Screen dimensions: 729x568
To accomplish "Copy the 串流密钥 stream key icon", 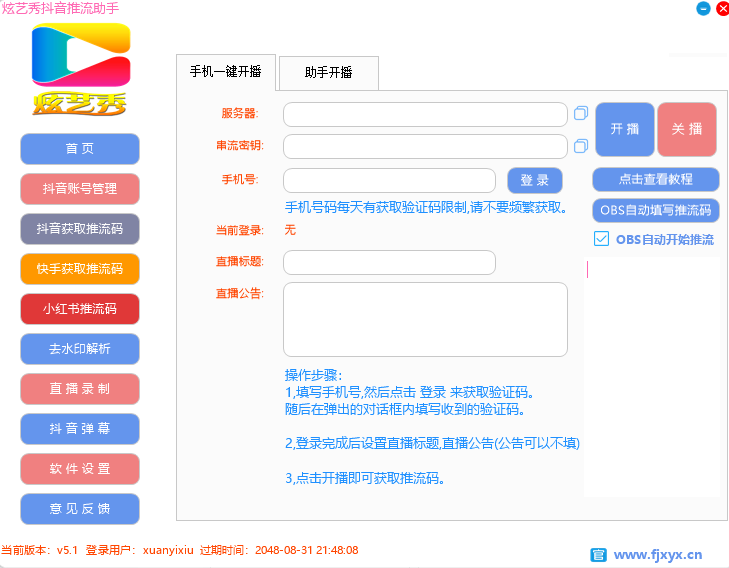I will point(581,146).
